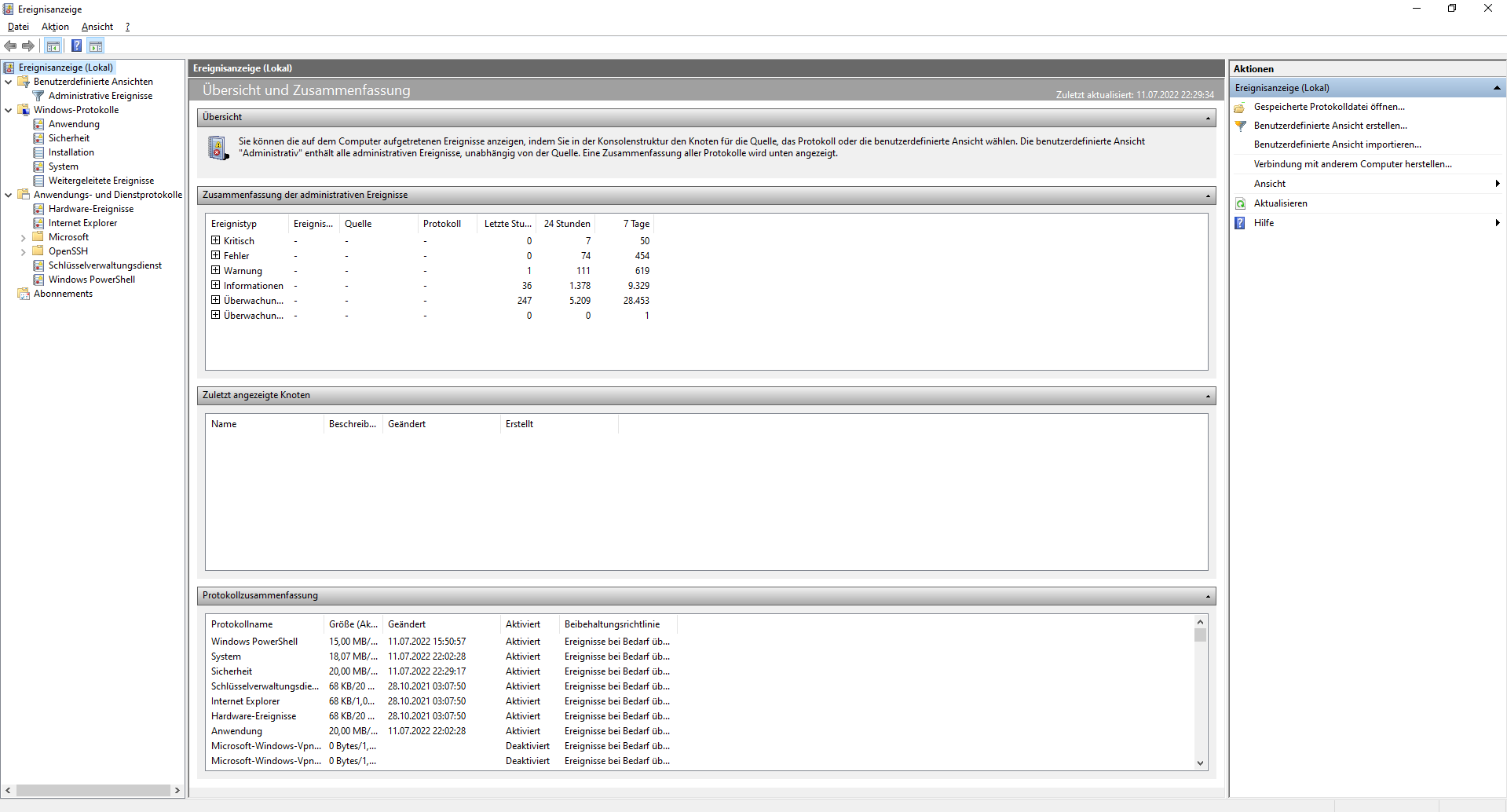
Task: Expand the OpenSSH tree folder
Action: (x=24, y=251)
